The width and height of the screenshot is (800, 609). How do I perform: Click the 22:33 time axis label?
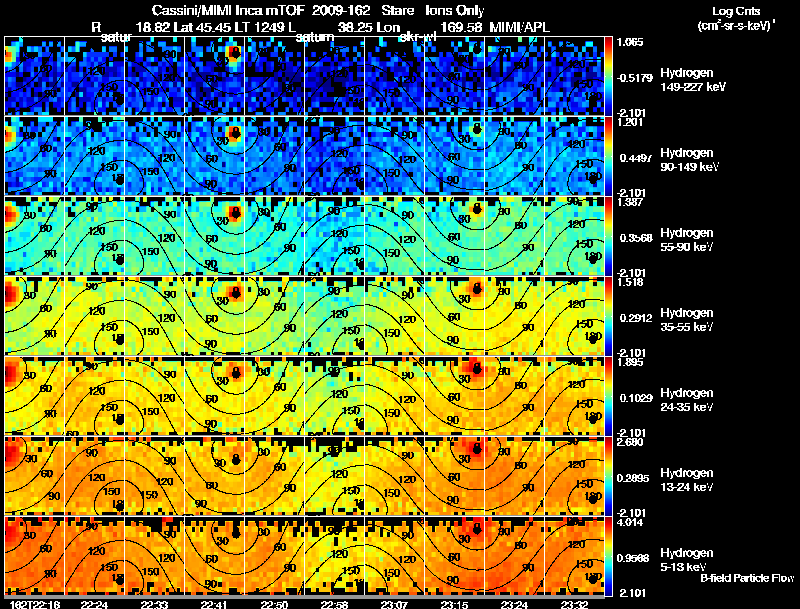click(154, 605)
